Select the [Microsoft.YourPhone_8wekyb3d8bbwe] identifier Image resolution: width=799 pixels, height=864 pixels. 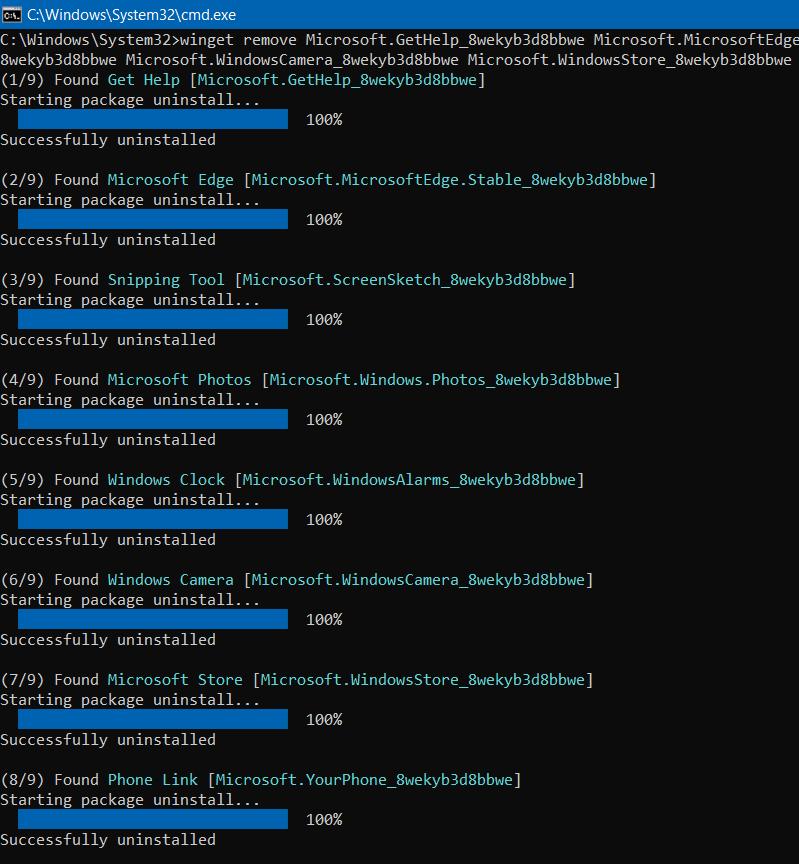click(x=364, y=780)
